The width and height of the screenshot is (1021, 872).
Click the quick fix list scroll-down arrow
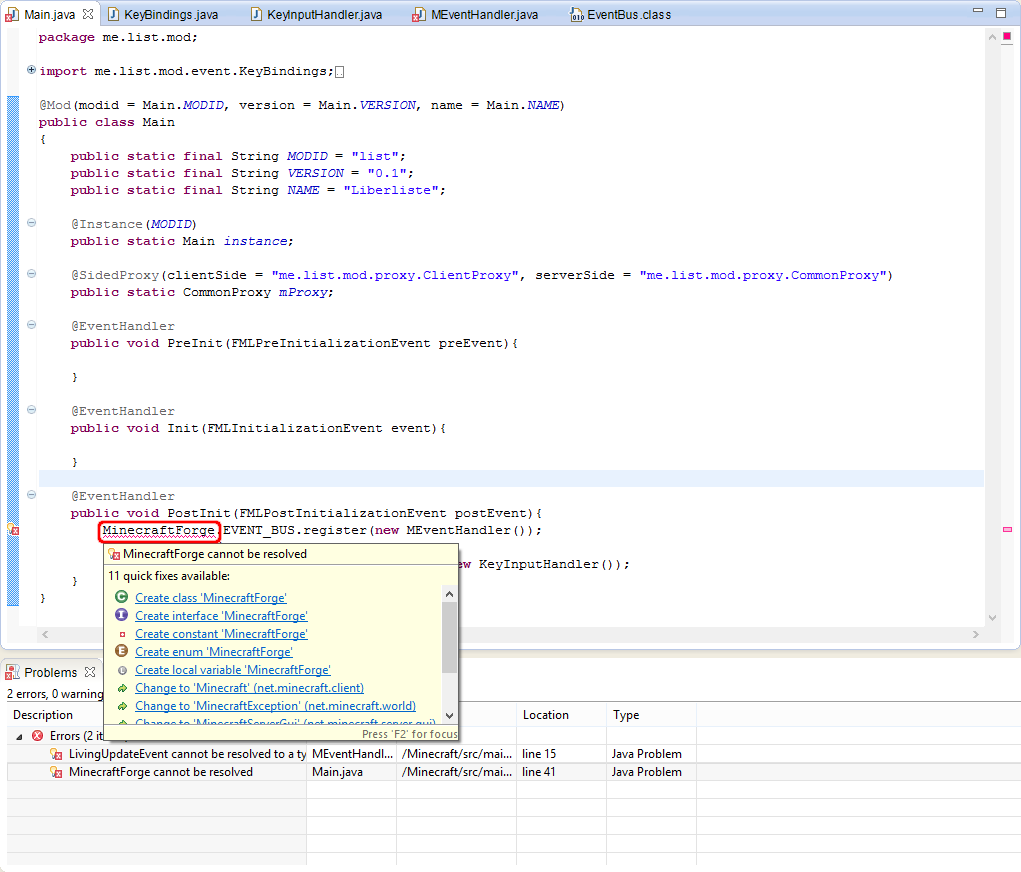(449, 715)
